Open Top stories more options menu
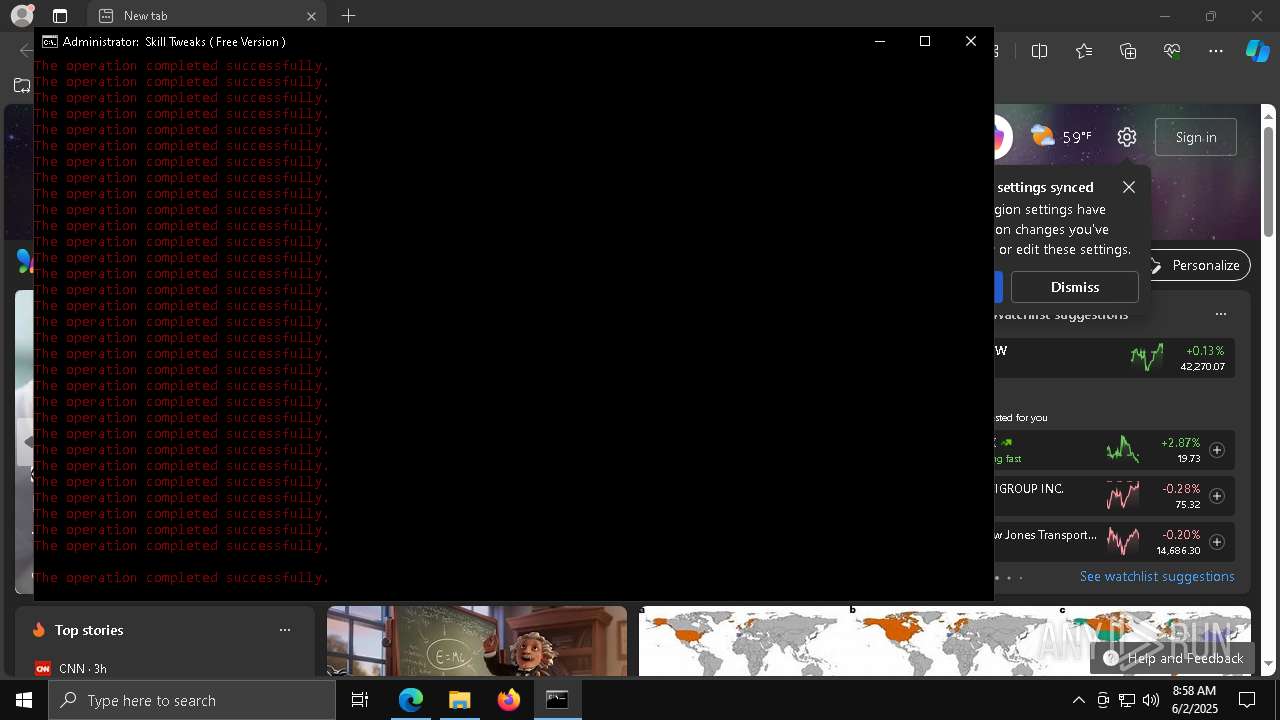Image resolution: width=1280 pixels, height=720 pixels. [x=285, y=630]
